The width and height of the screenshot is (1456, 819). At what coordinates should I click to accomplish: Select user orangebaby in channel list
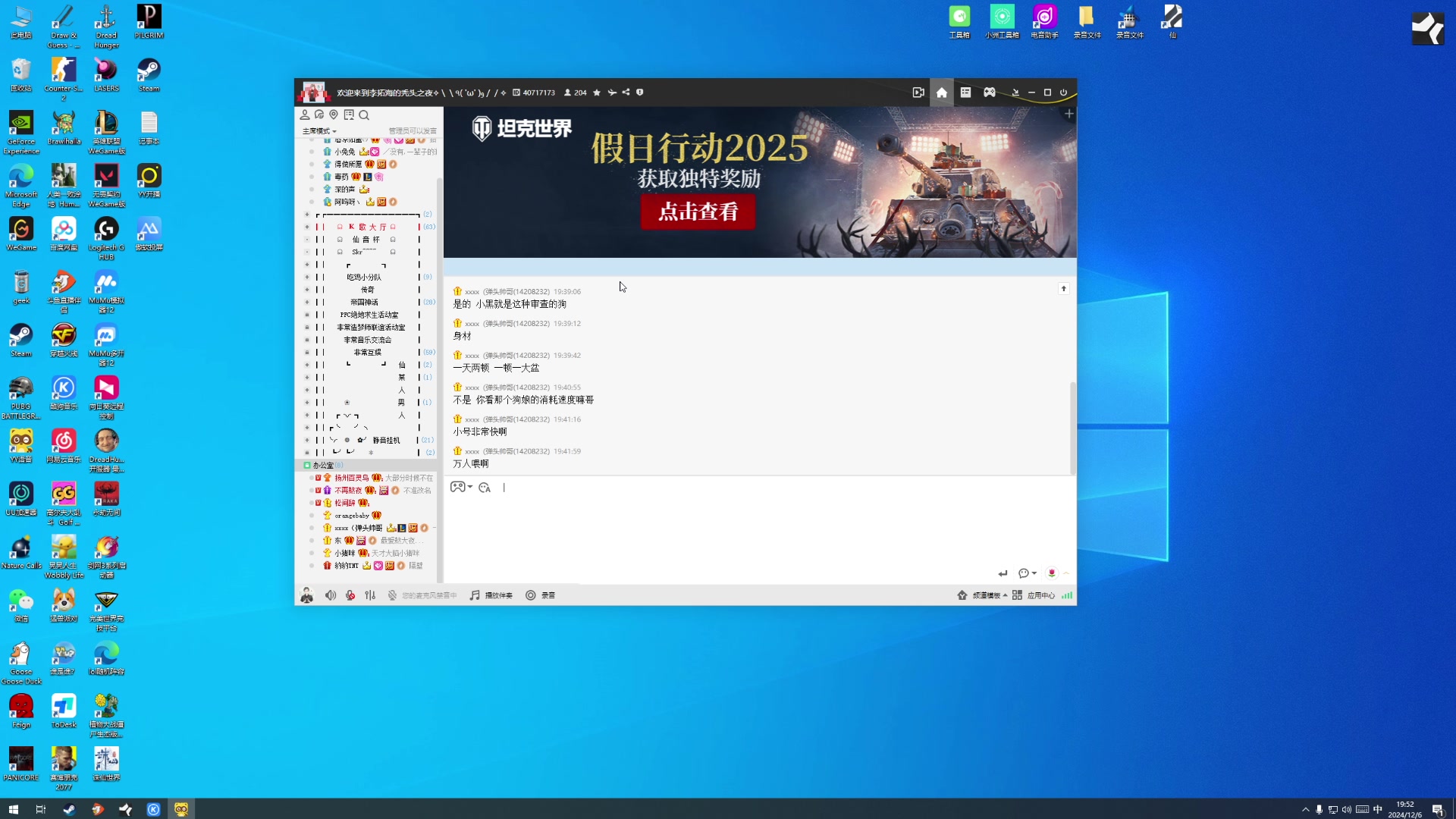pos(352,516)
